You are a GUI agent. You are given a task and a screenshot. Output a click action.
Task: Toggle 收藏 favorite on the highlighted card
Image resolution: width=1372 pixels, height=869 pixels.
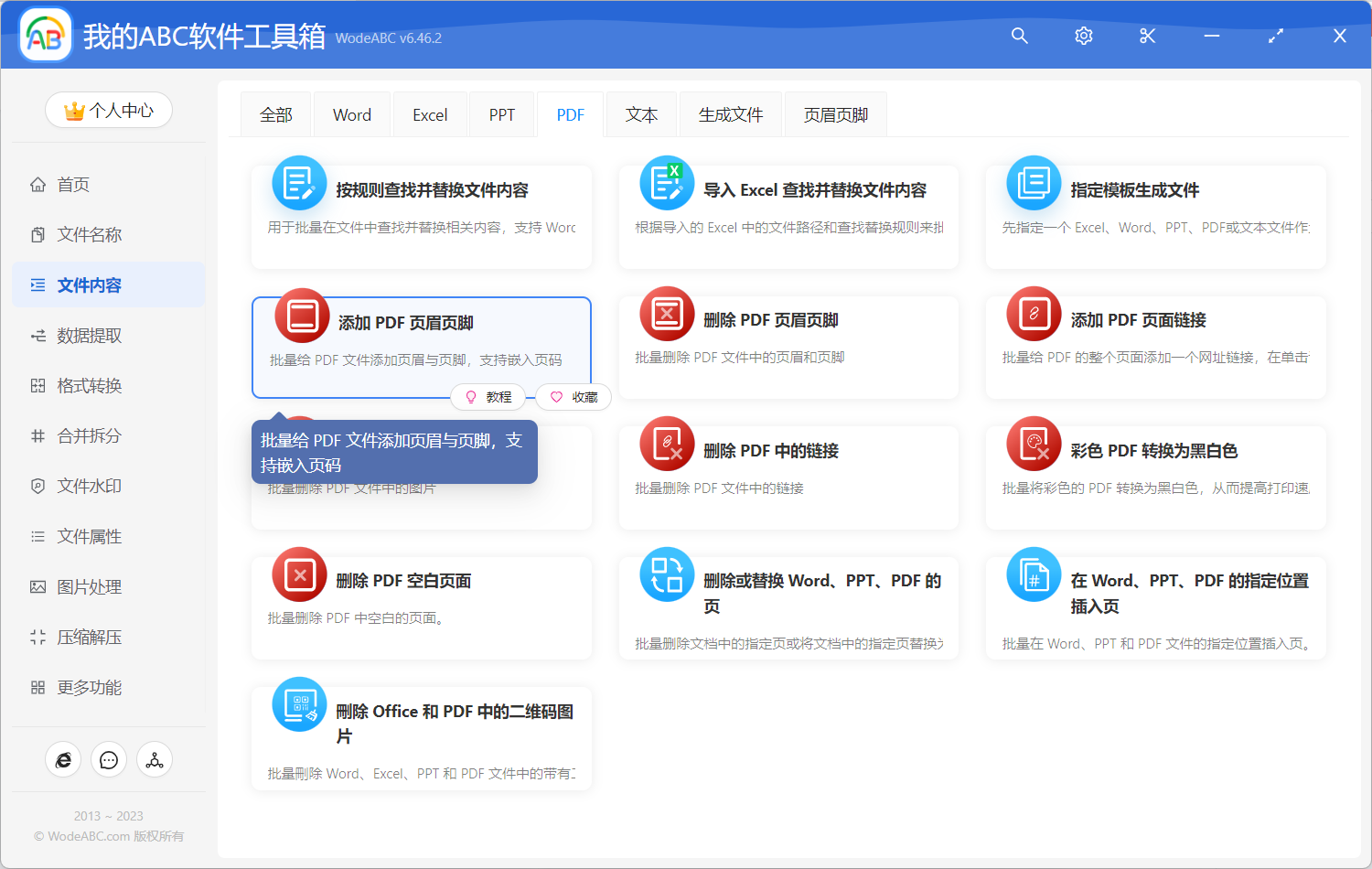(573, 396)
